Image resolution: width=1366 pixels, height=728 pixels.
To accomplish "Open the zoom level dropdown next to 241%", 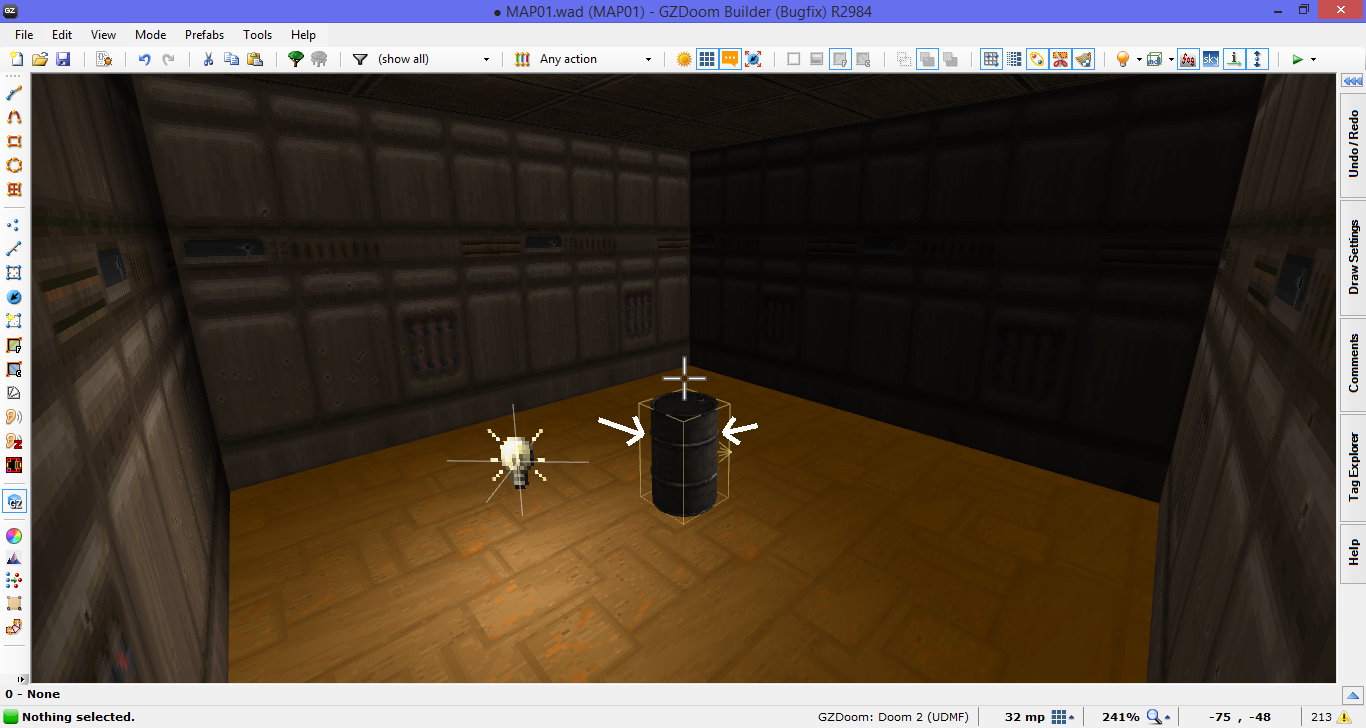I will (1158, 717).
